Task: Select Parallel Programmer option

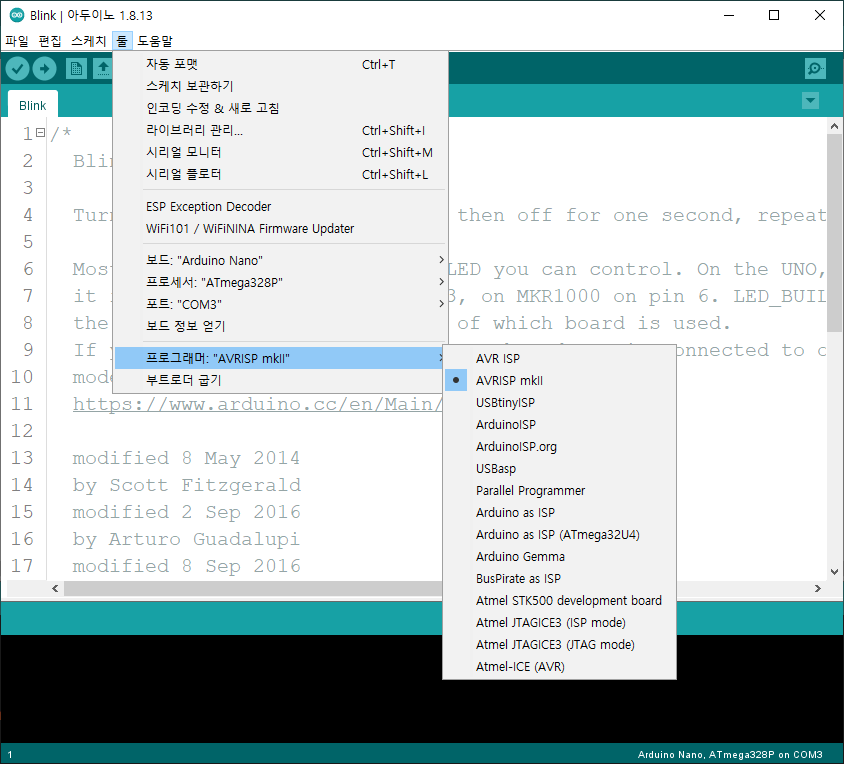Action: pos(559,491)
